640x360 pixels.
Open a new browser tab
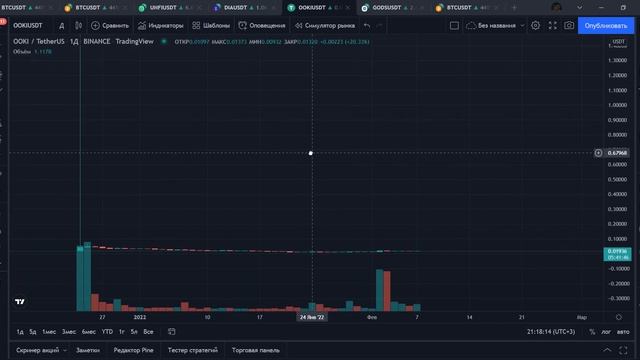tap(514, 7)
